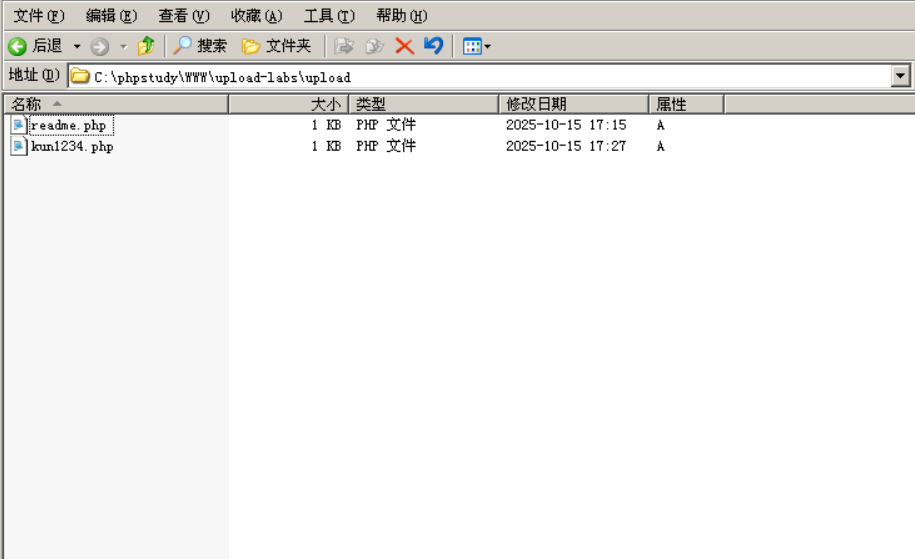This screenshot has width=915, height=559.
Task: Click the date 2025-10-15 17:15
Action: 566,125
